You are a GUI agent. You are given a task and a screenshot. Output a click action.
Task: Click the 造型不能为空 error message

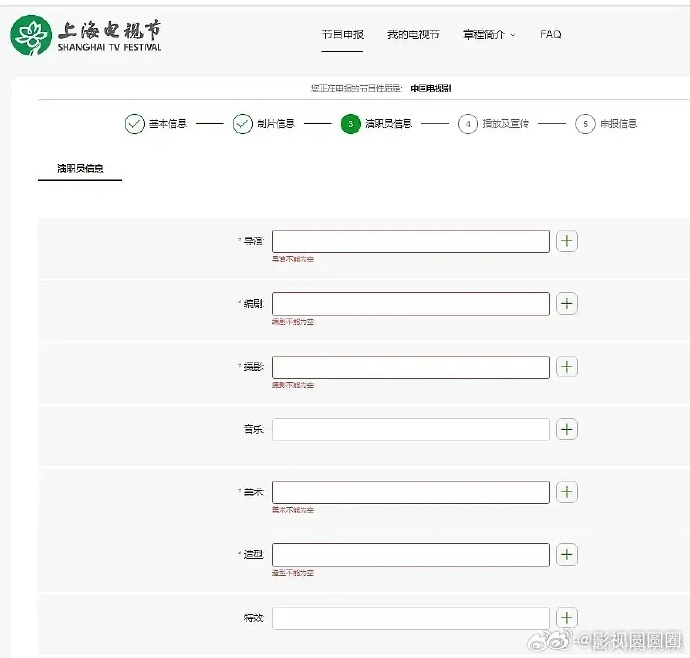[293, 573]
